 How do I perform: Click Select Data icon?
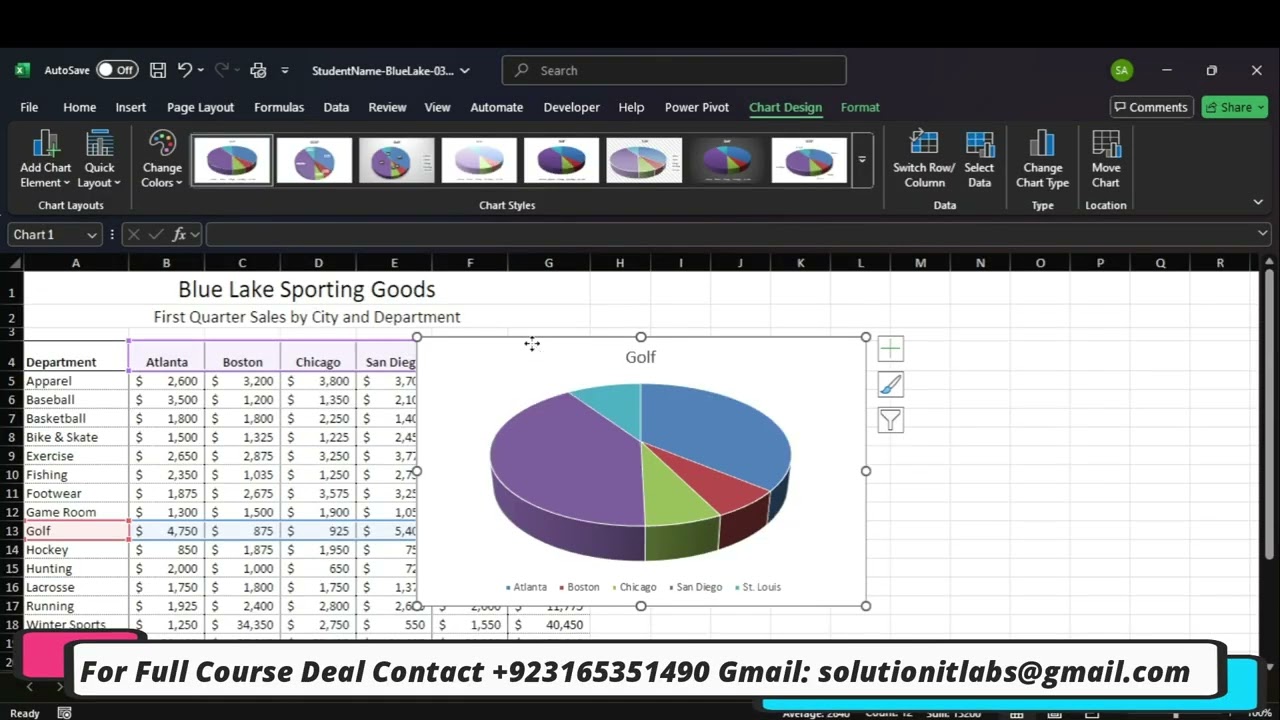pos(979,160)
